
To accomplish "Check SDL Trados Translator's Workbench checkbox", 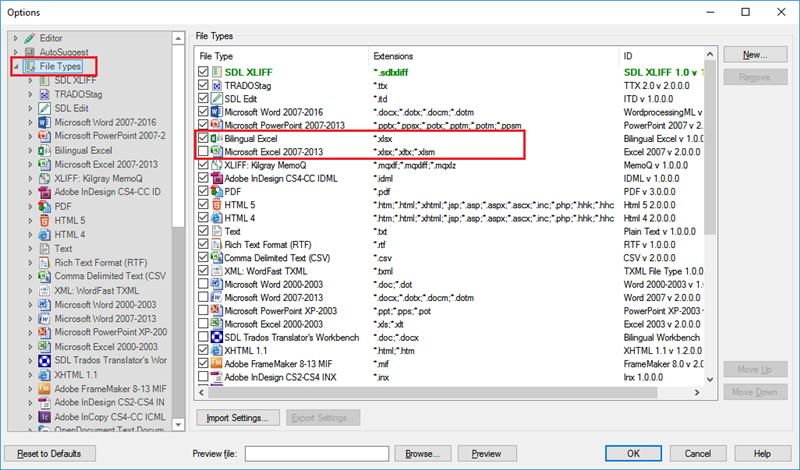I will [203, 337].
